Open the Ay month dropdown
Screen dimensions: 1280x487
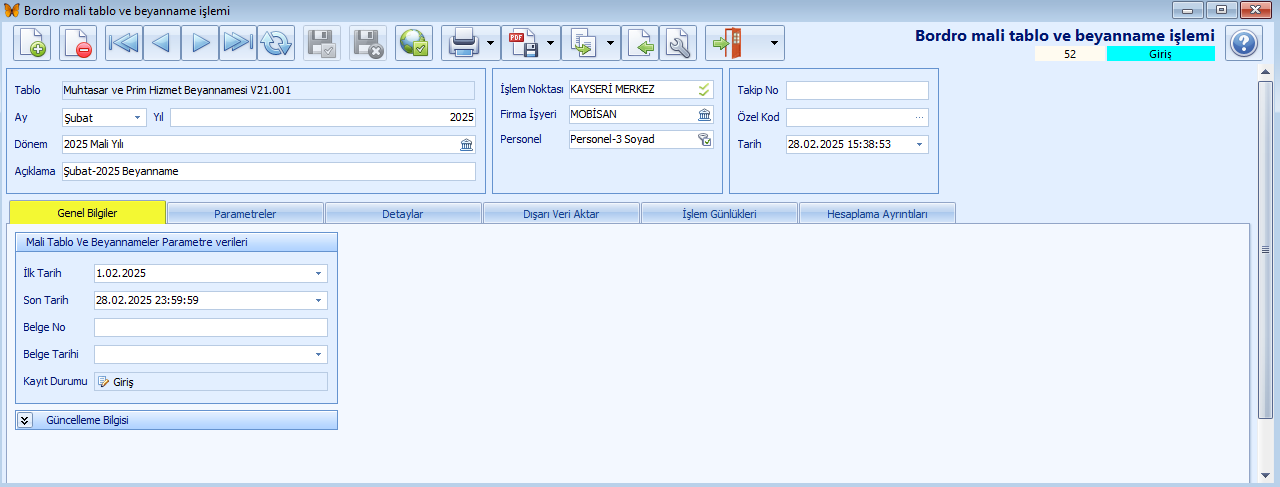(137, 118)
